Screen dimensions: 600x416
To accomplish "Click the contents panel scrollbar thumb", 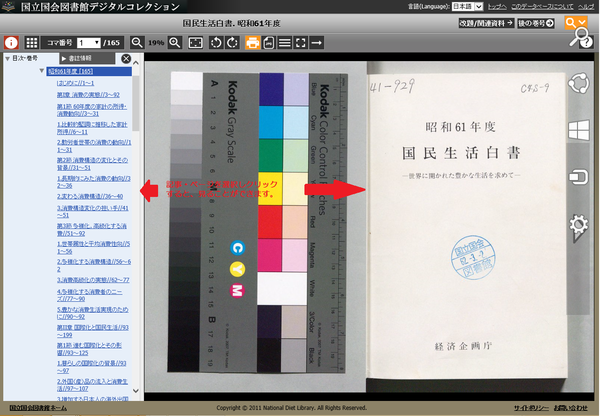I will 136,103.
